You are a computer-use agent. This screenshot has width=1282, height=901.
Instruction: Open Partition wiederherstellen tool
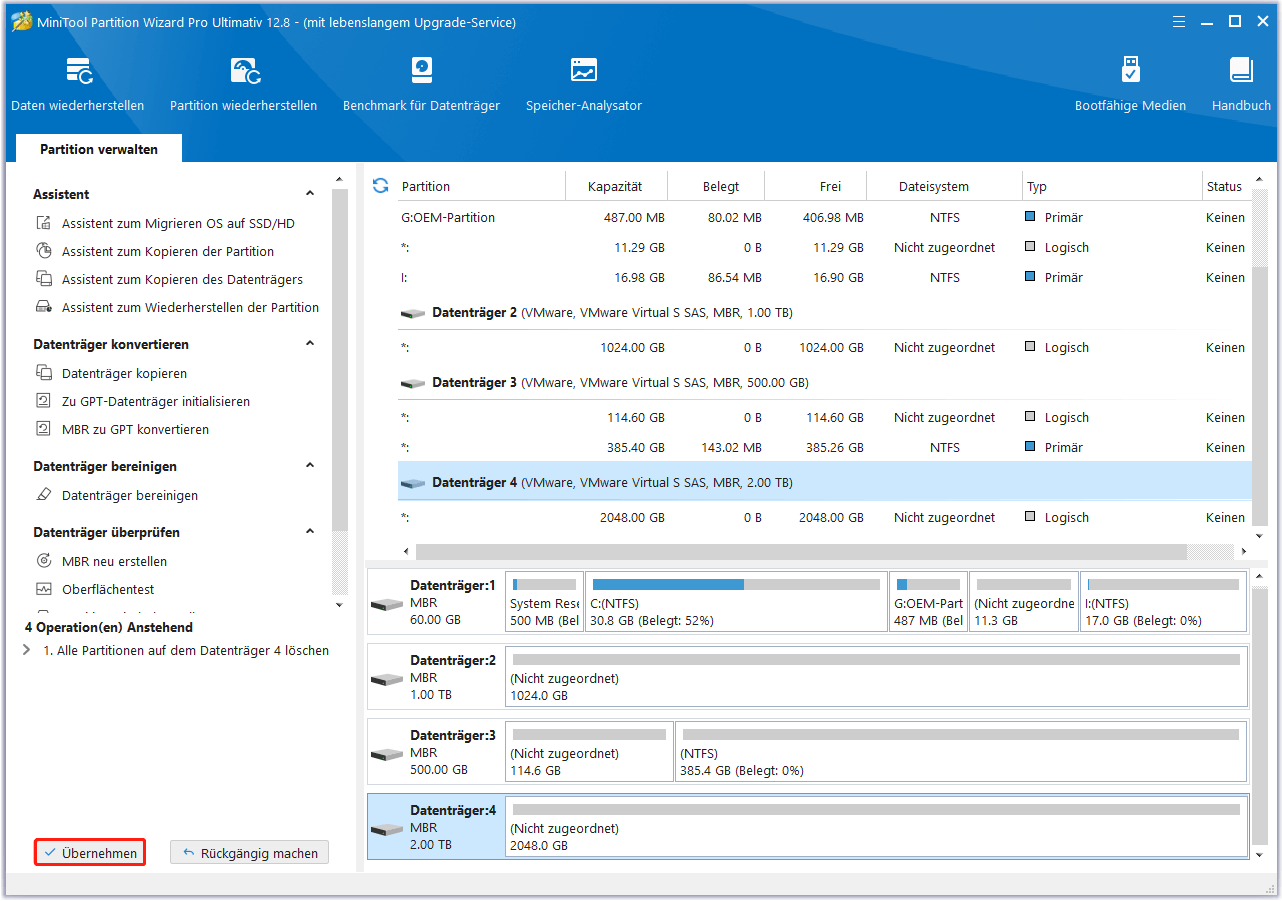coord(243,84)
